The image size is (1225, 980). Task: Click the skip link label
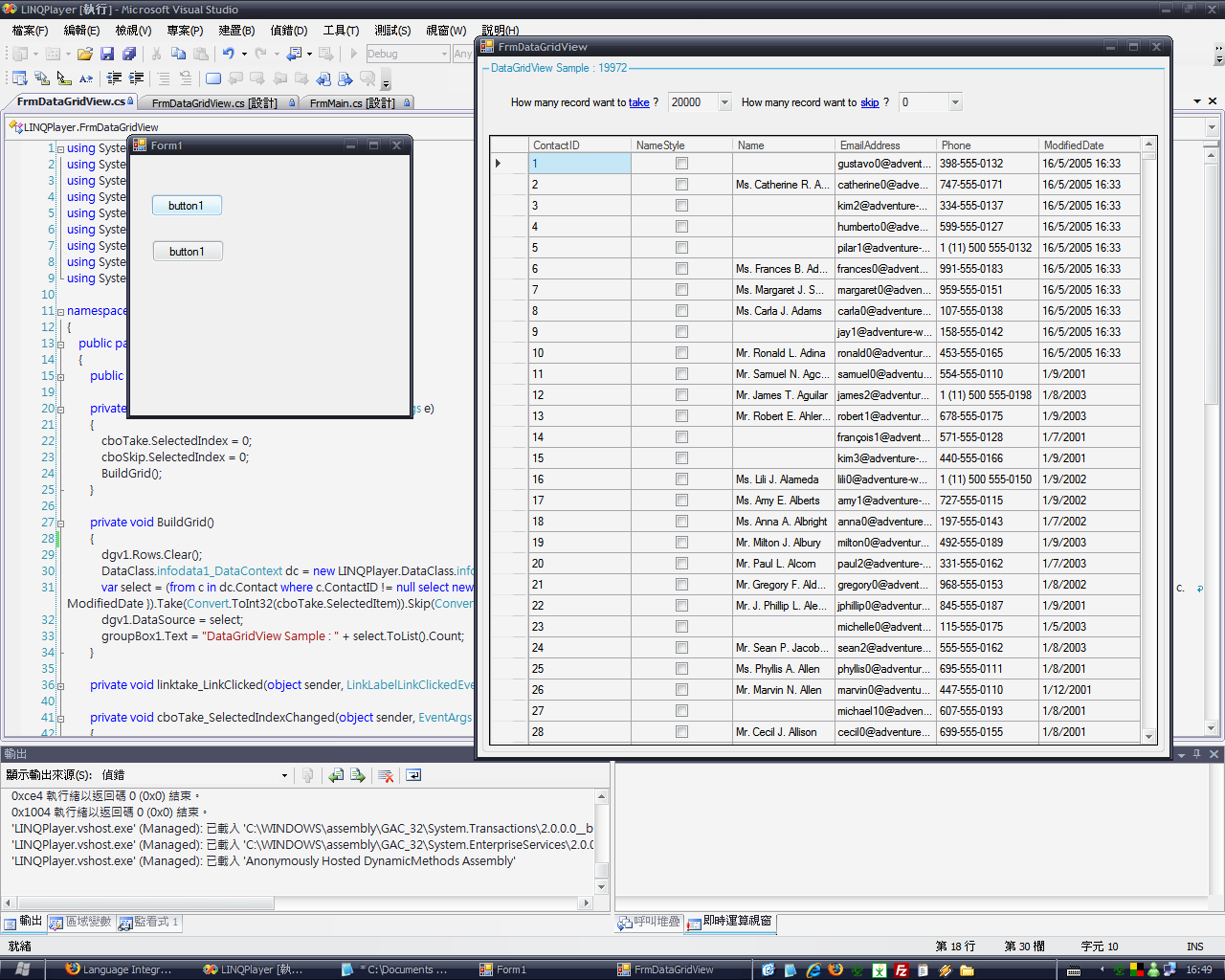[870, 102]
